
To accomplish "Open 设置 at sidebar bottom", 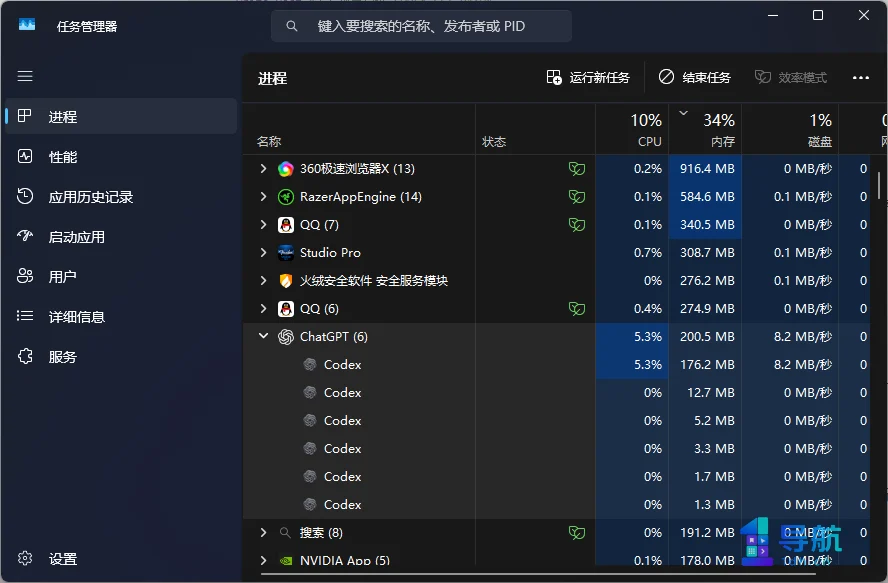I will pos(121,559).
